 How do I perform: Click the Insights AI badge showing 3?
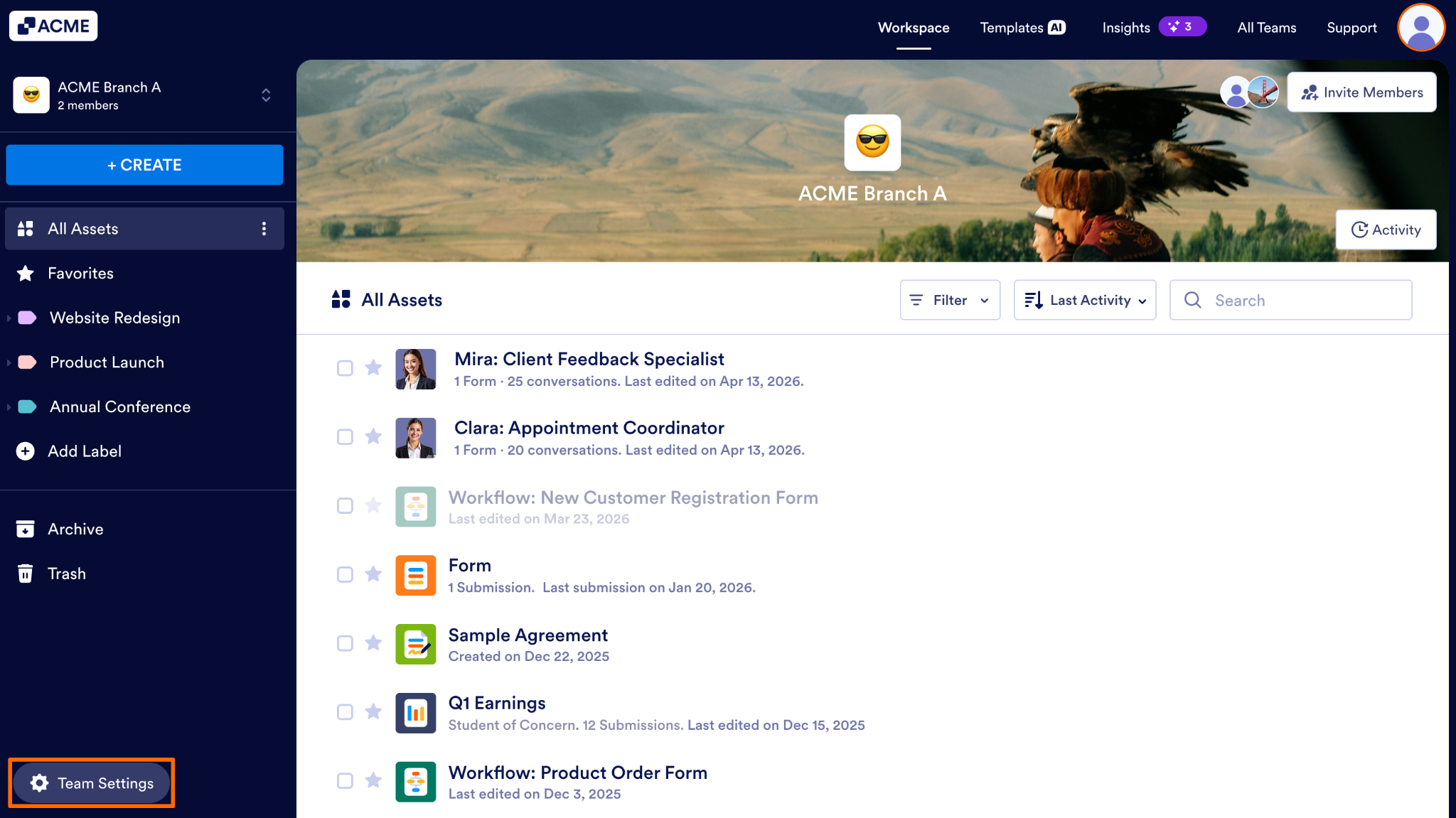1182,27
